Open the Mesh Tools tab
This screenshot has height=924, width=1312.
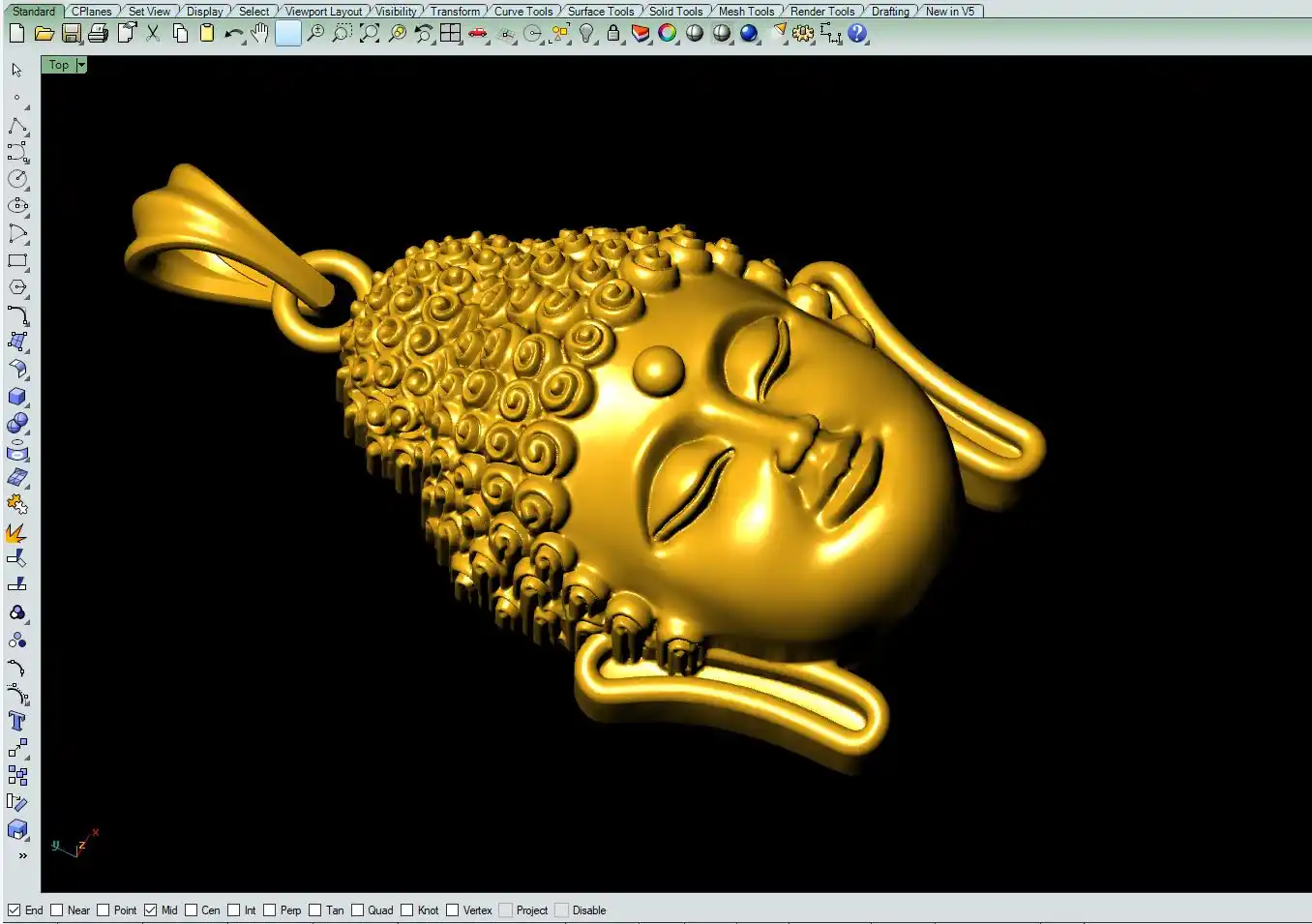click(x=746, y=12)
